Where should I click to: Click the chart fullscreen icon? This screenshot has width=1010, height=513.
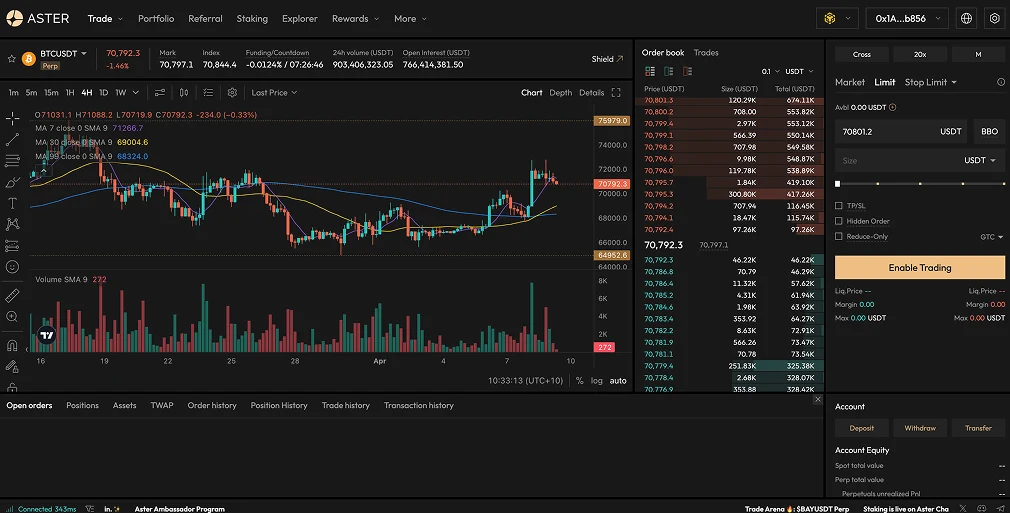coord(616,93)
